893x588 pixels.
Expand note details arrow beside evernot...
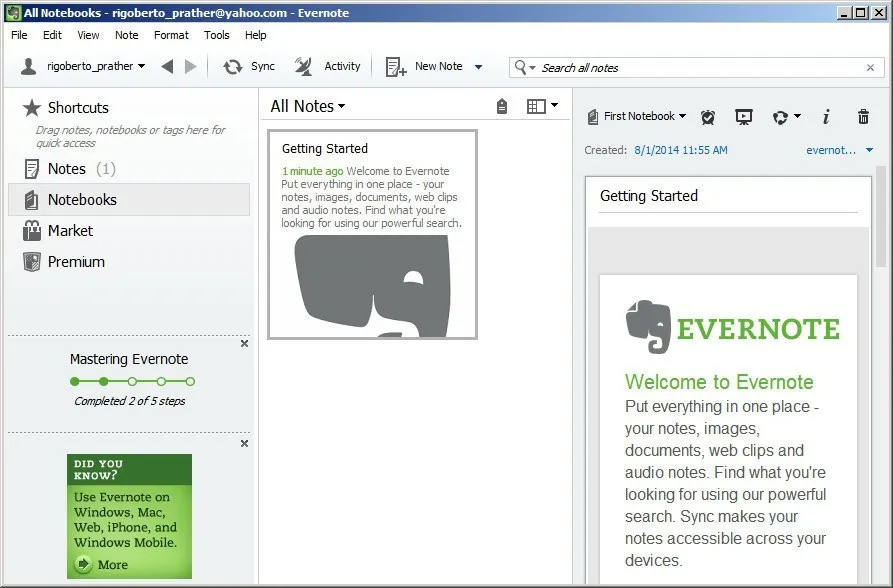pyautogui.click(x=870, y=150)
